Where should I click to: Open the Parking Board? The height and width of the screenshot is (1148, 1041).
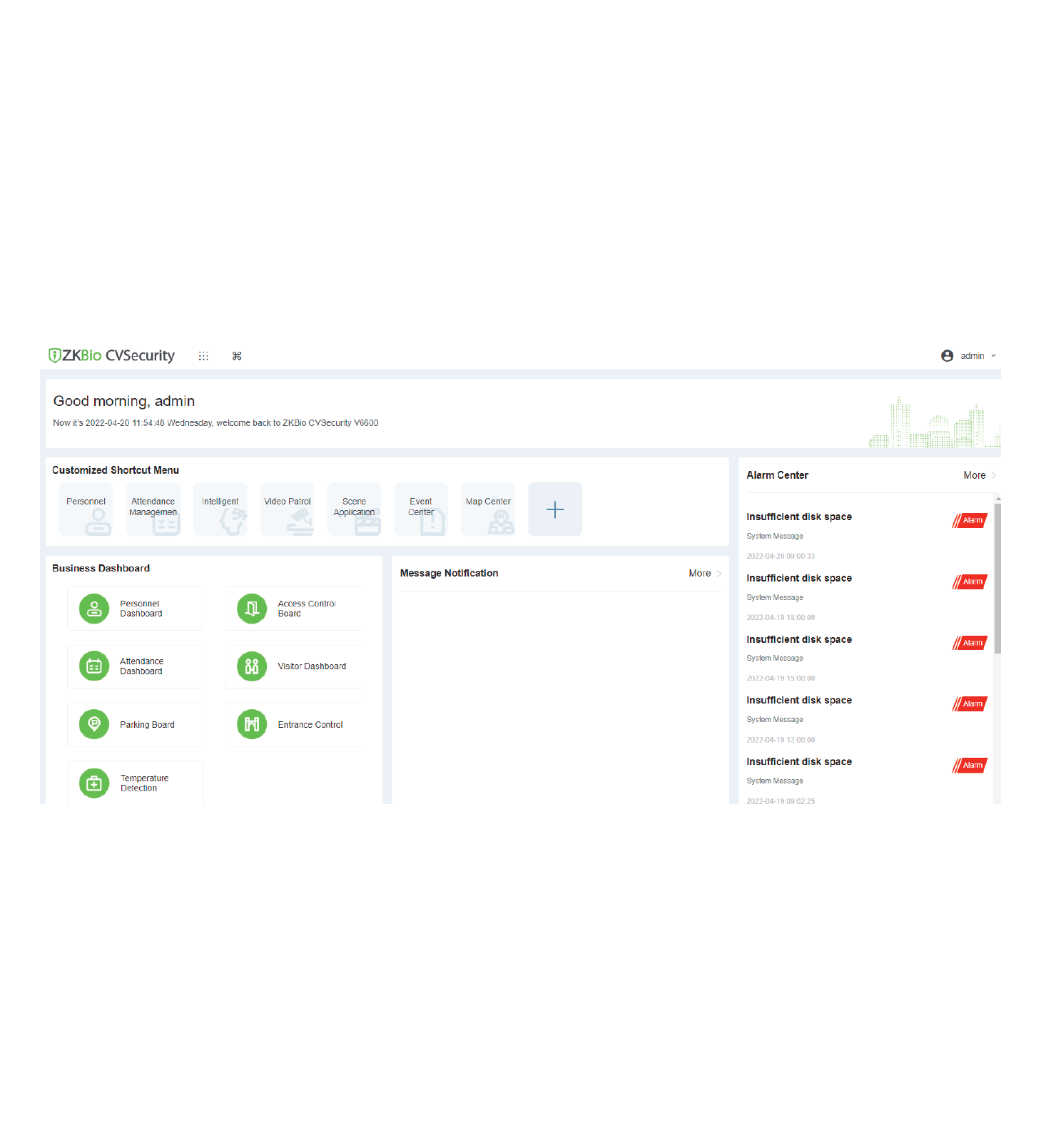136,725
